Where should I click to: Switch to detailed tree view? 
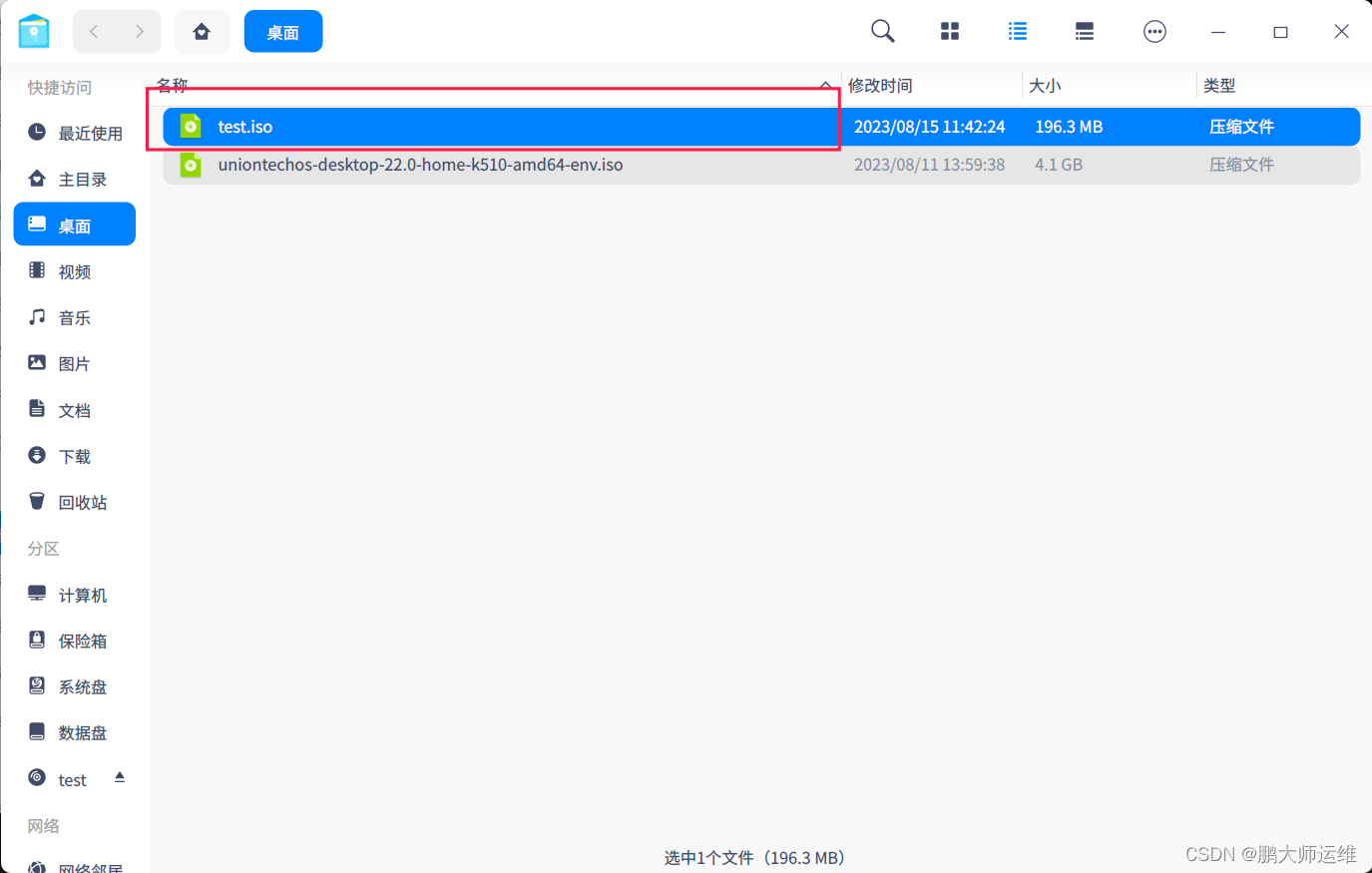[x=1085, y=32]
